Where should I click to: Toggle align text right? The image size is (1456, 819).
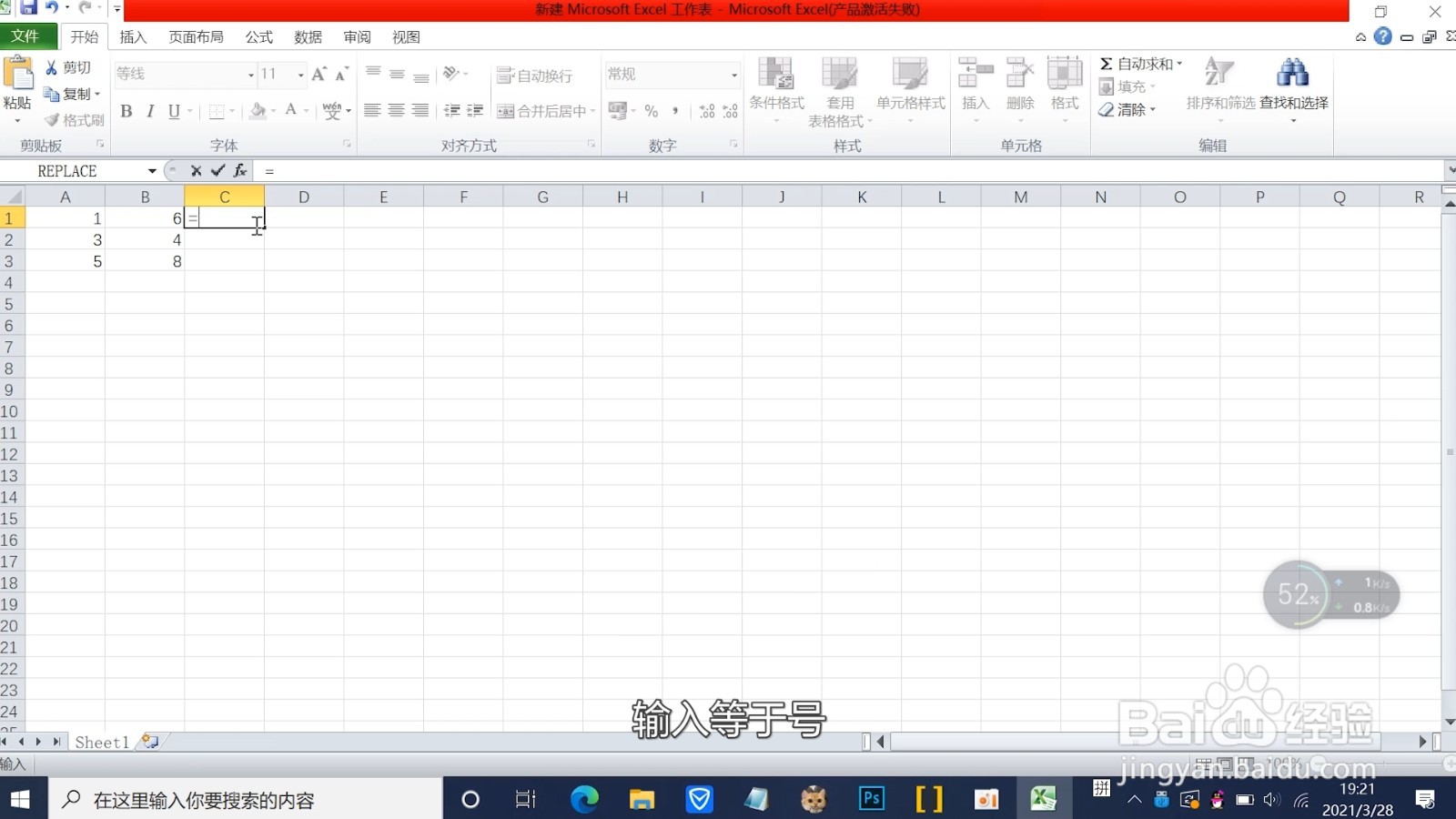[x=420, y=110]
